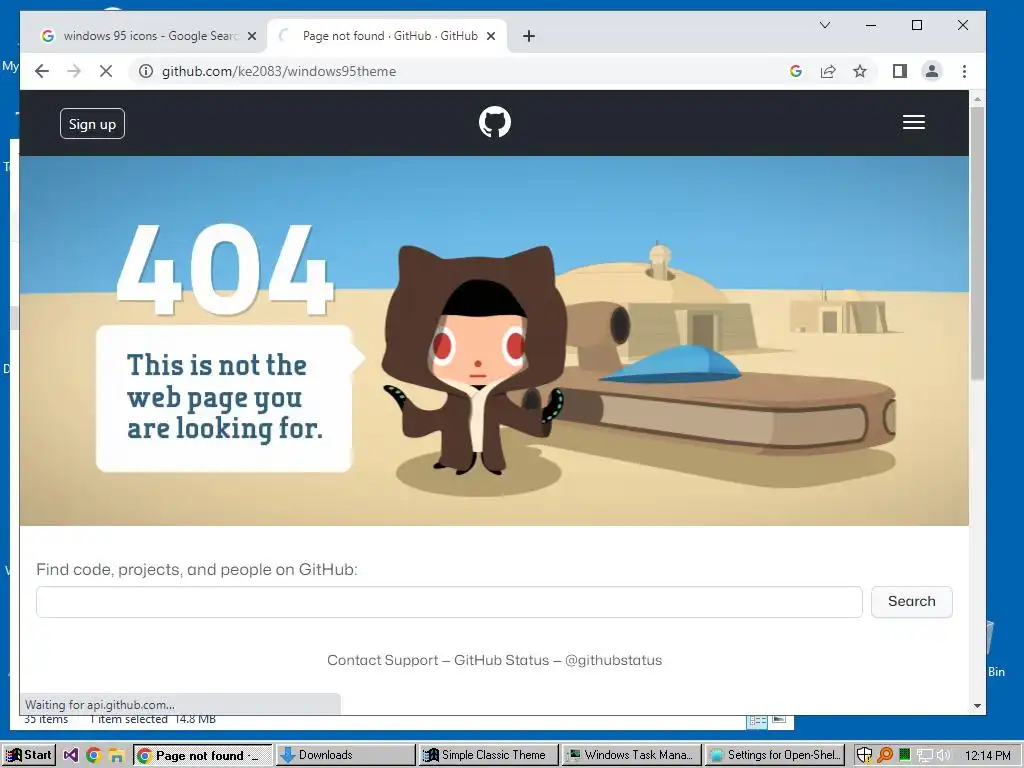
Task: Open Chrome three-dot menu
Action: (x=965, y=71)
